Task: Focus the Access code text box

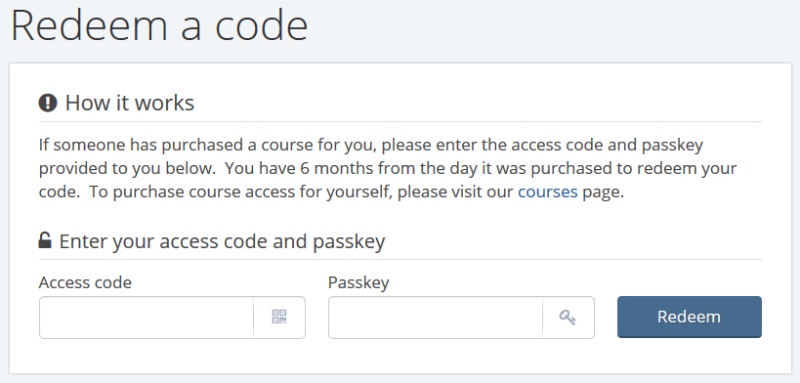Action: pyautogui.click(x=146, y=317)
